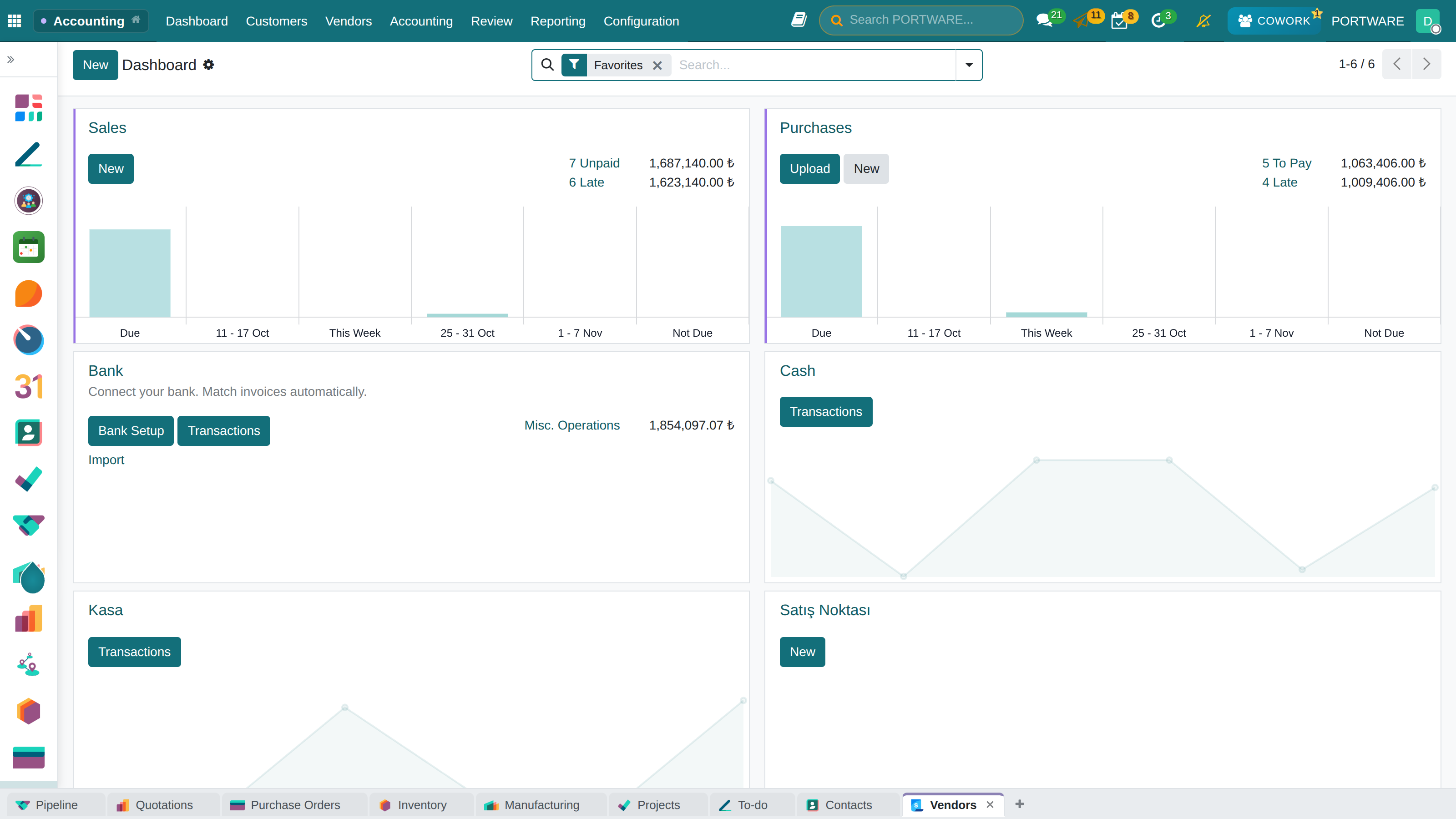1456x819 pixels.
Task: Open the Vendors menu
Action: click(x=348, y=21)
